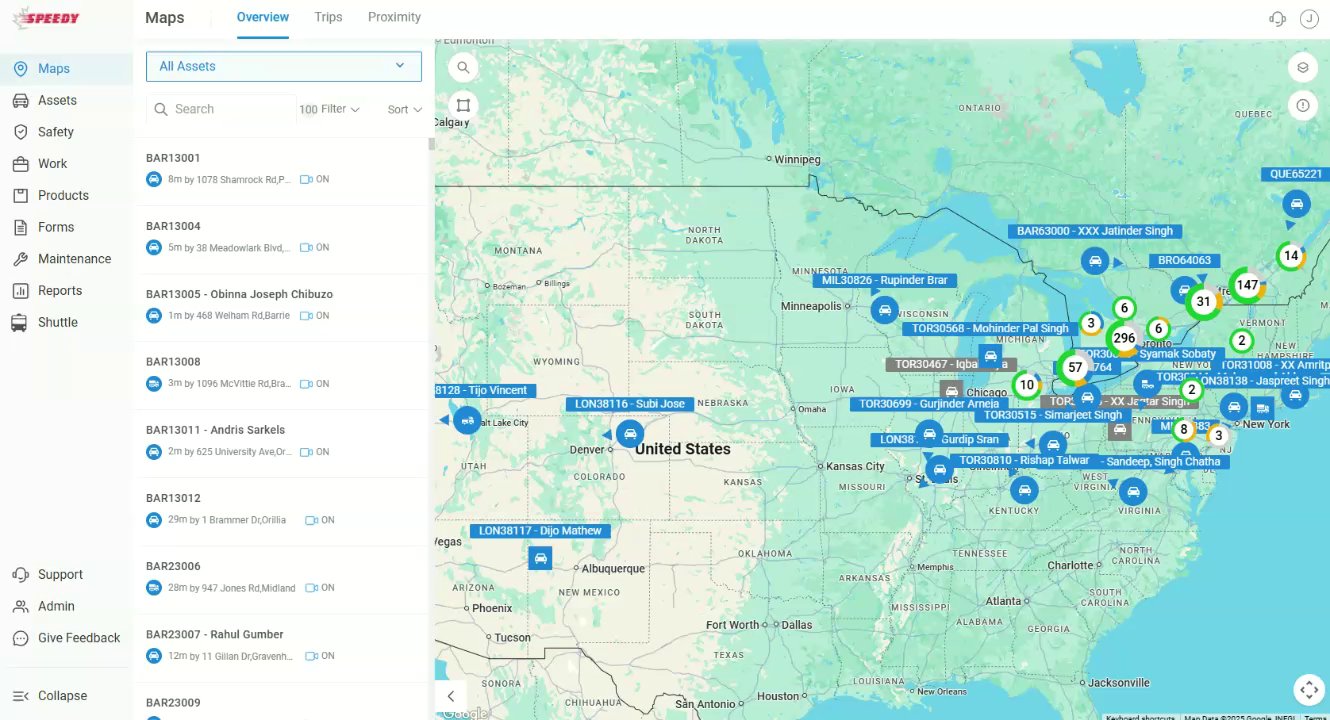Open the Filter dropdown

(339, 109)
